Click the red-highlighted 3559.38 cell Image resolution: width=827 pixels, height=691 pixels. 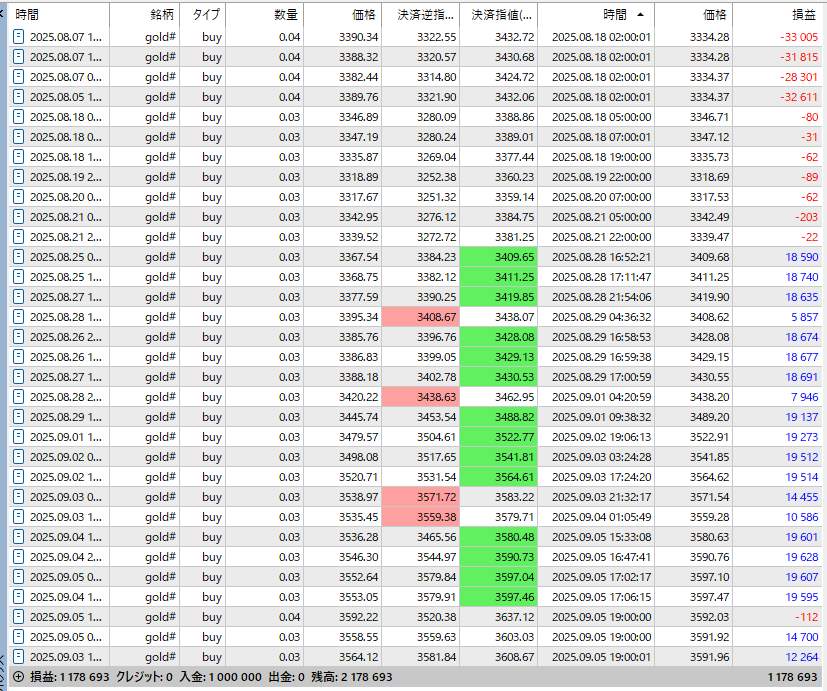pos(421,517)
